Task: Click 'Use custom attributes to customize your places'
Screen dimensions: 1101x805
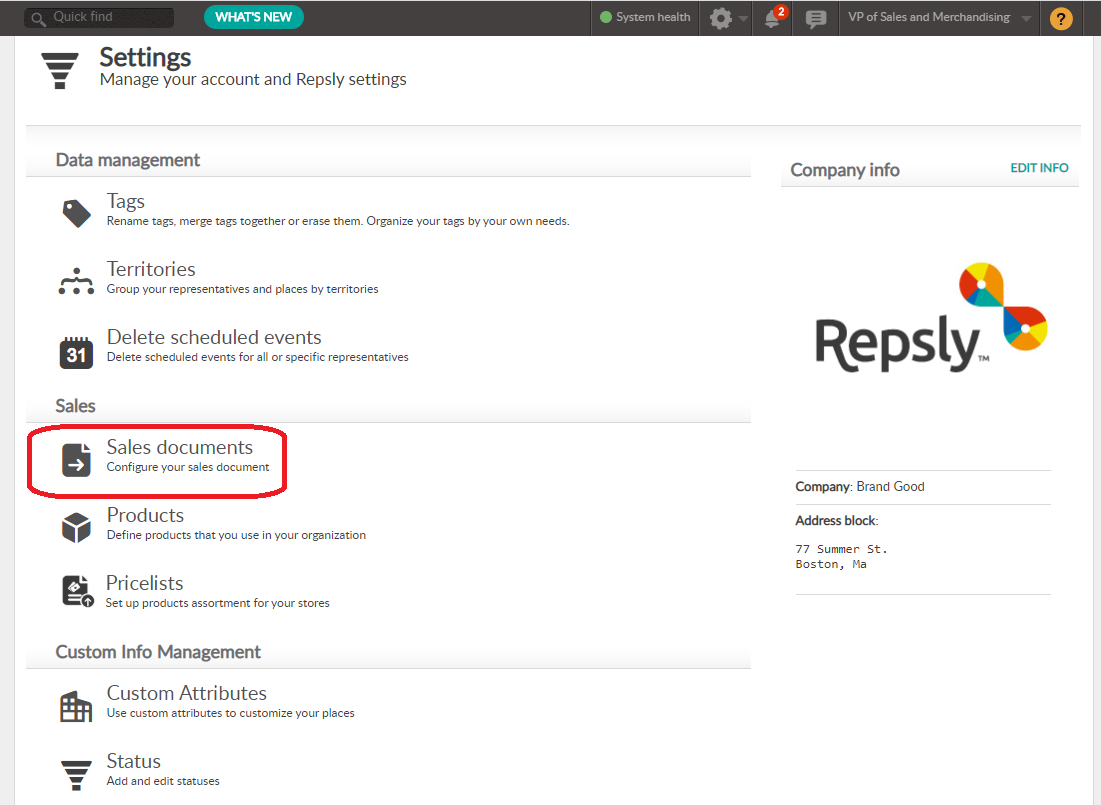Action: 230,713
